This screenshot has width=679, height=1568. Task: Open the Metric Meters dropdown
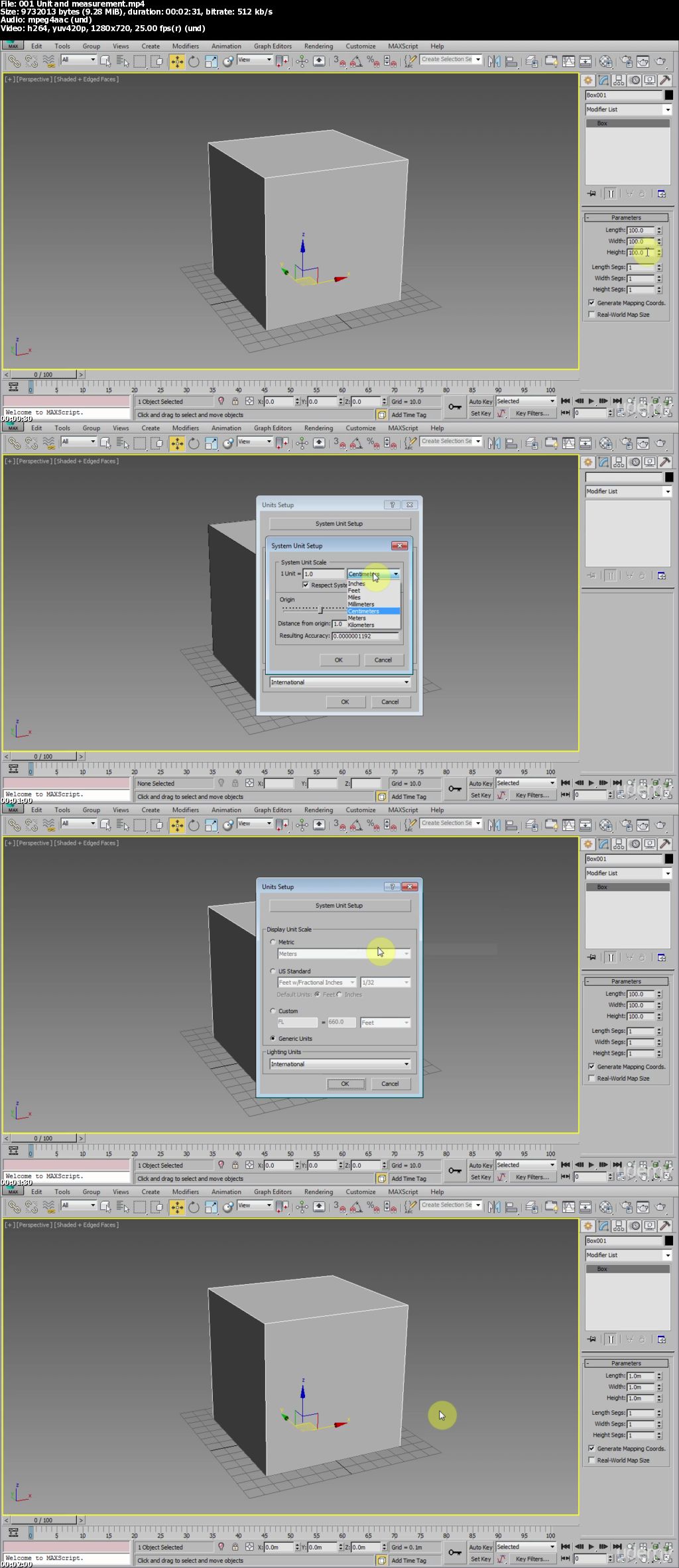pyautogui.click(x=343, y=953)
